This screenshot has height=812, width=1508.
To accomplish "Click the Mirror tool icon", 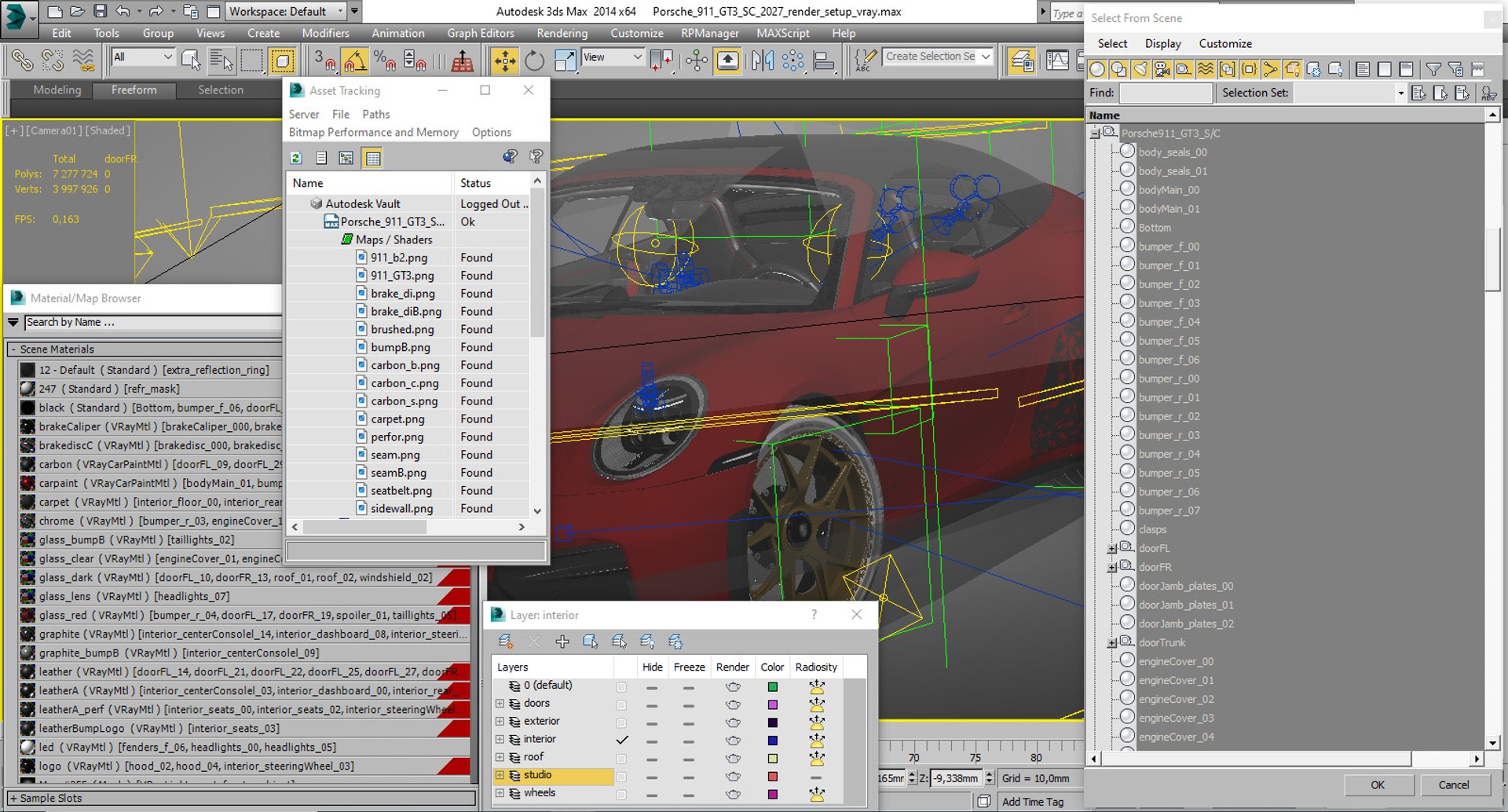I will (x=762, y=60).
